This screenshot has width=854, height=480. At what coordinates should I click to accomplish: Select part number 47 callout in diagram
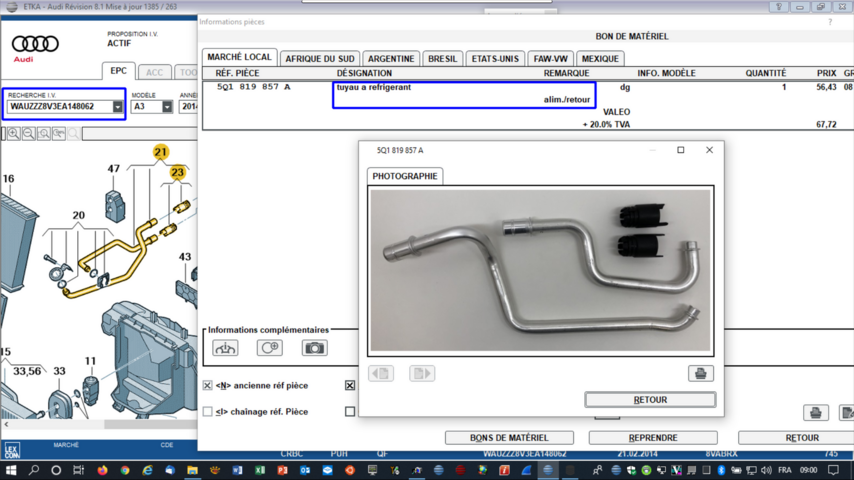click(113, 169)
